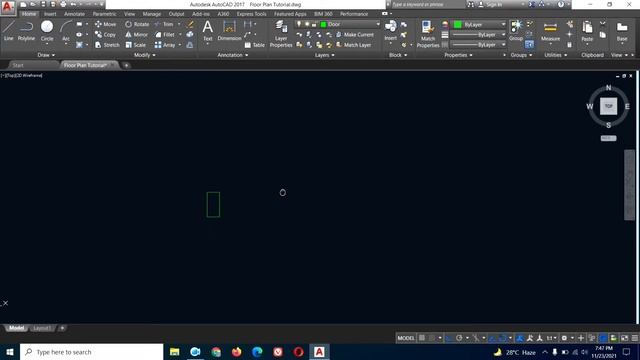Click the Rotate command
Viewport: 640px width, 360px height.
(137, 24)
